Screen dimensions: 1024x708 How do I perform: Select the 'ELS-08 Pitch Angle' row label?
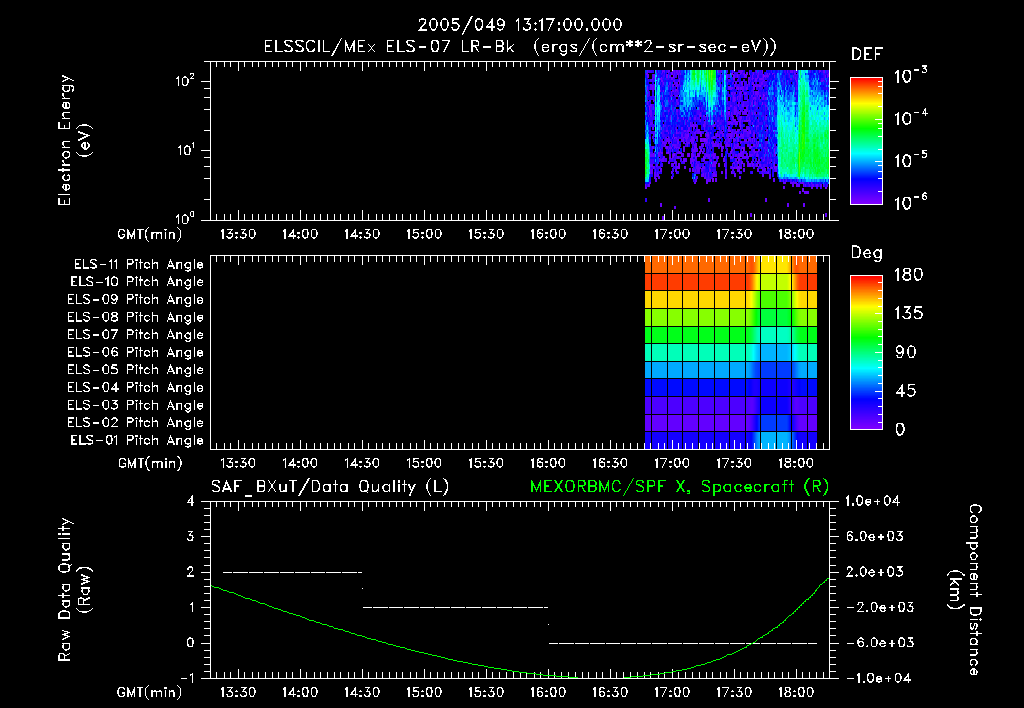click(136, 317)
